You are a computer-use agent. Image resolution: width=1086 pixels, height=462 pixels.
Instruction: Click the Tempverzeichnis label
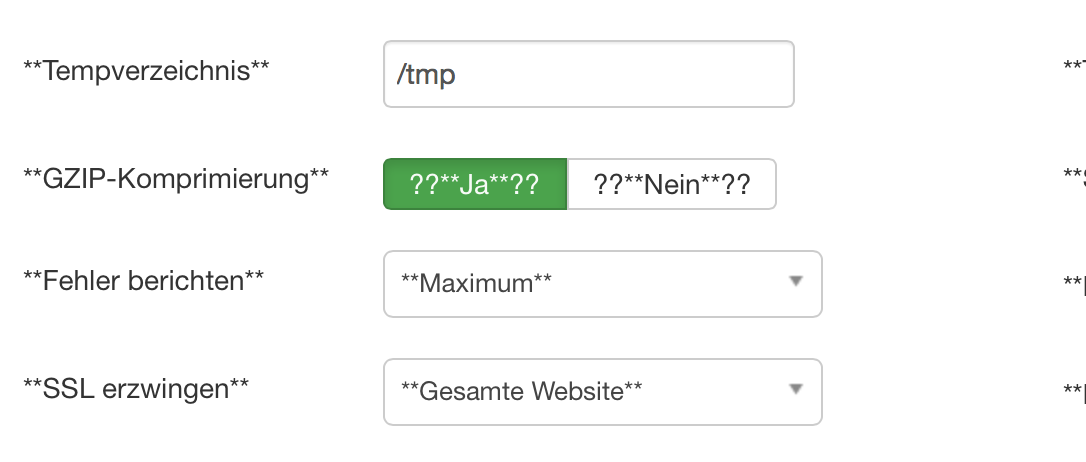click(146, 69)
